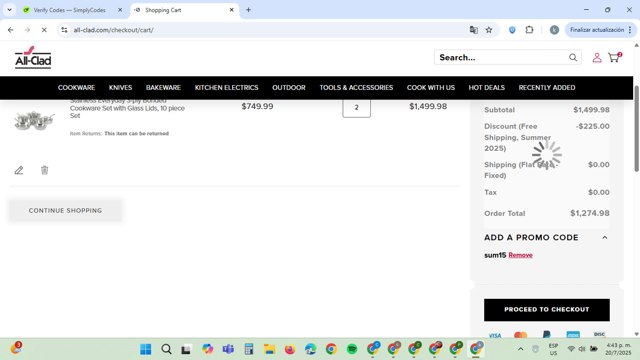The width and height of the screenshot is (640, 360).
Task: Click browser back arrow
Action: pyautogui.click(x=11, y=30)
